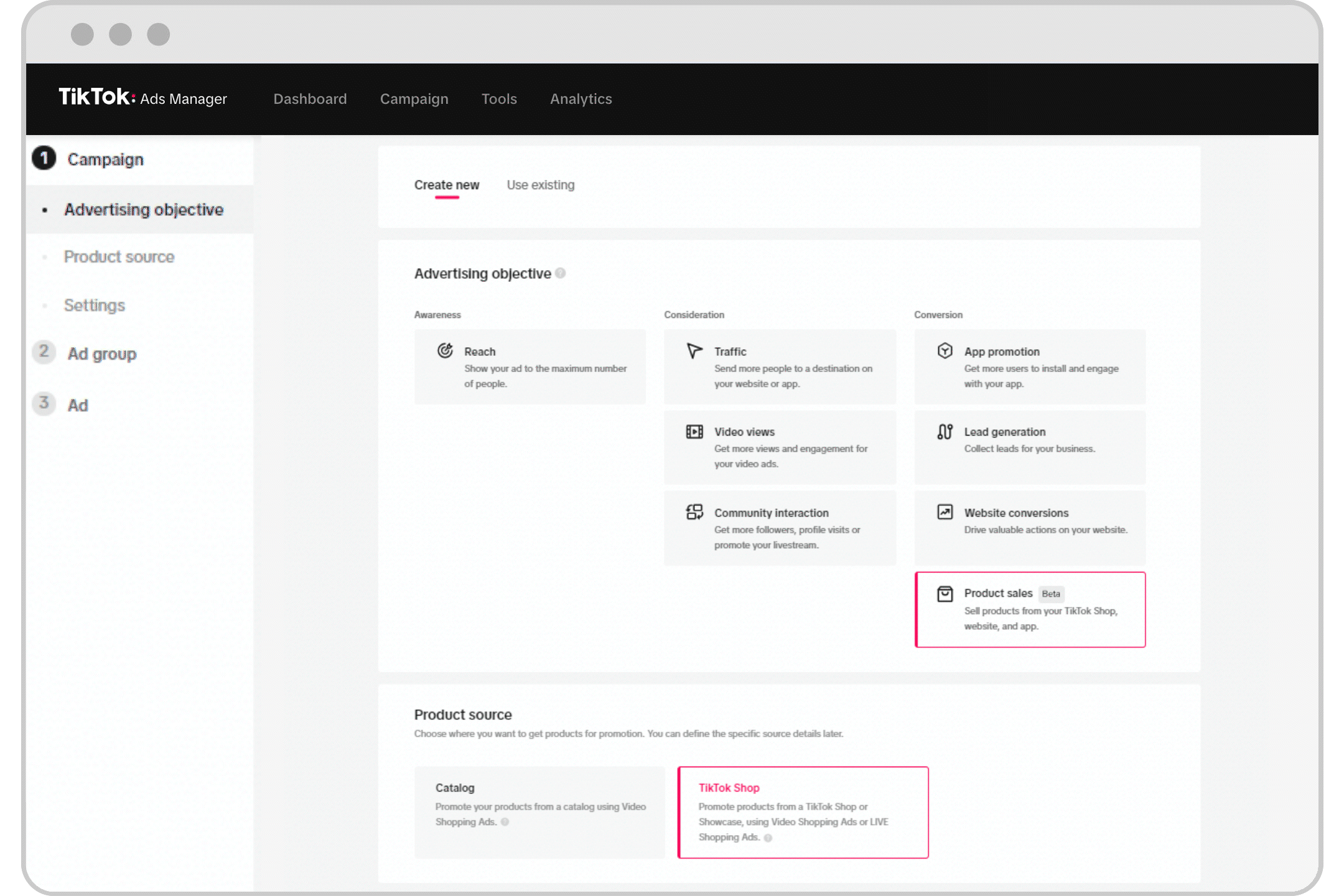Open the Tools menu

click(x=498, y=98)
